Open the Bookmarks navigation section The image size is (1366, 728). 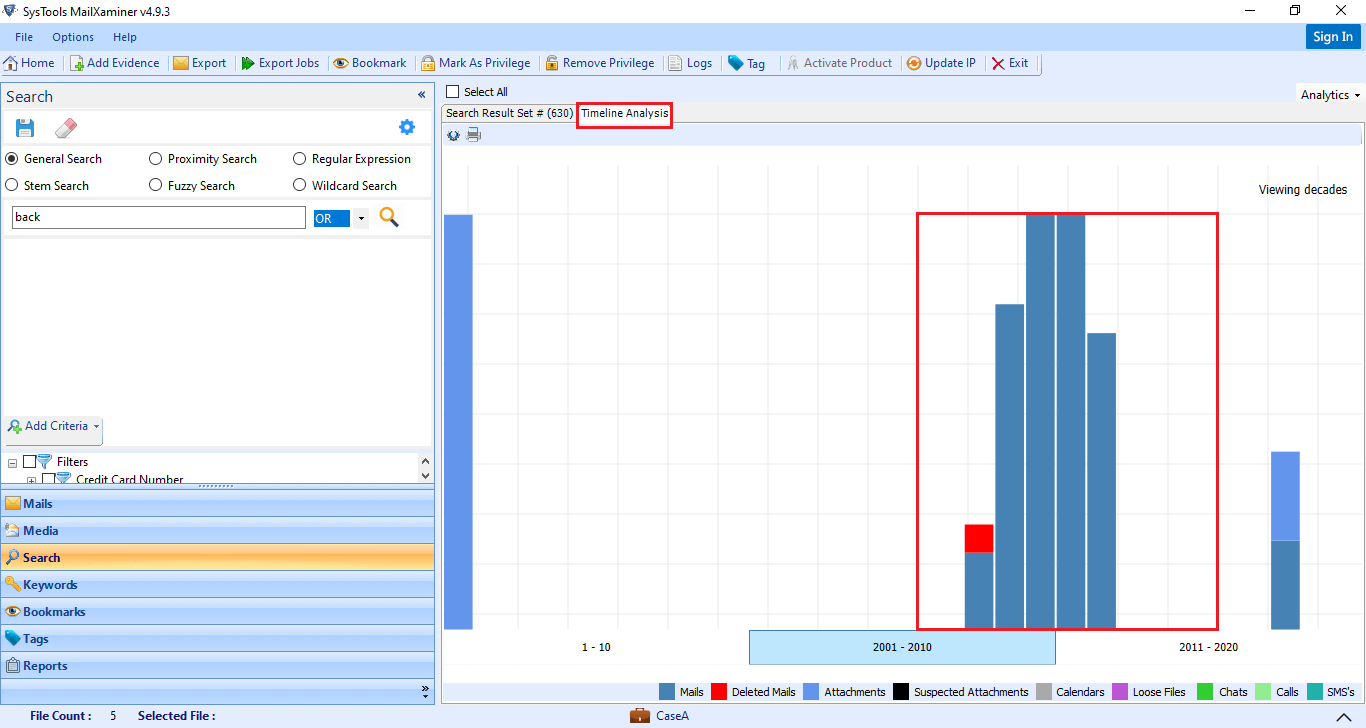(x=217, y=612)
